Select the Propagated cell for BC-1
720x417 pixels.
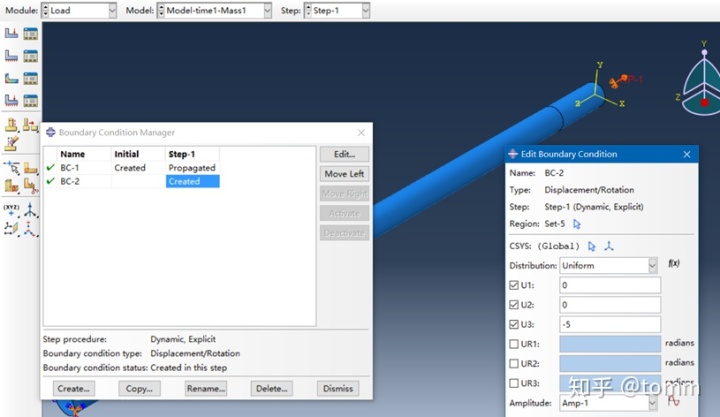click(192, 168)
